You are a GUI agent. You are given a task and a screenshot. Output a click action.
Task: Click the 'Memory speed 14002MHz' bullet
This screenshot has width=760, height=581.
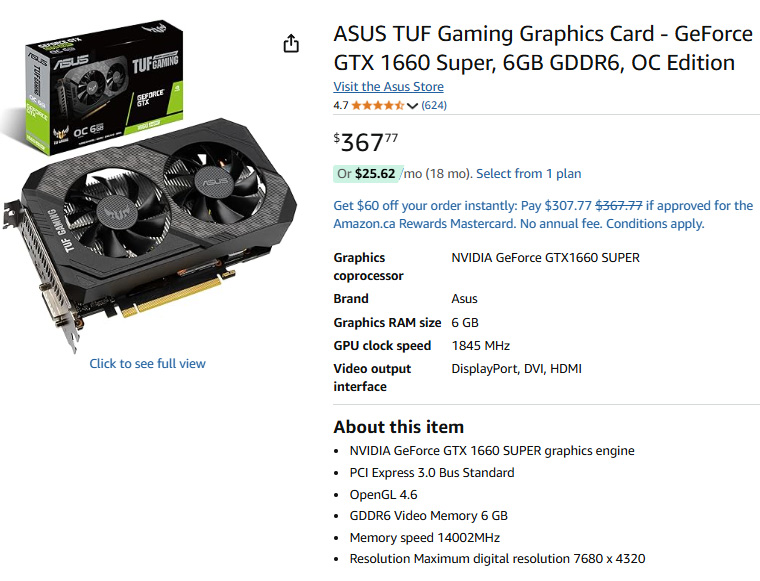pos(425,537)
